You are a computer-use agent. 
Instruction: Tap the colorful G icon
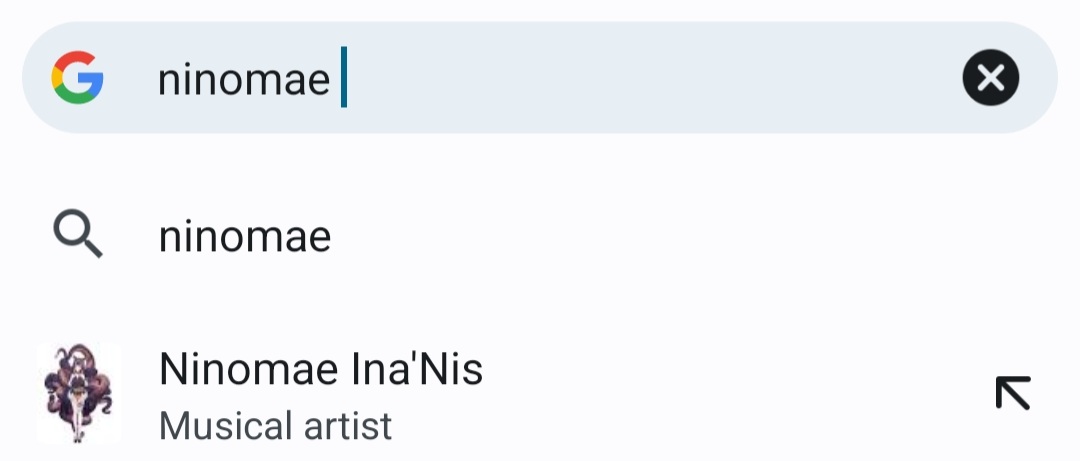coord(78,78)
